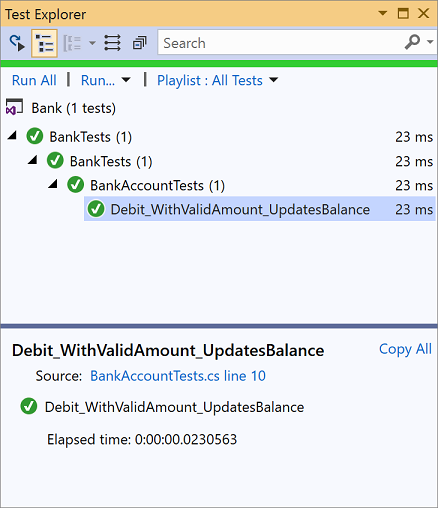Click the Group By toolbar icon
The image size is (438, 508).
pyautogui.click(x=72, y=43)
